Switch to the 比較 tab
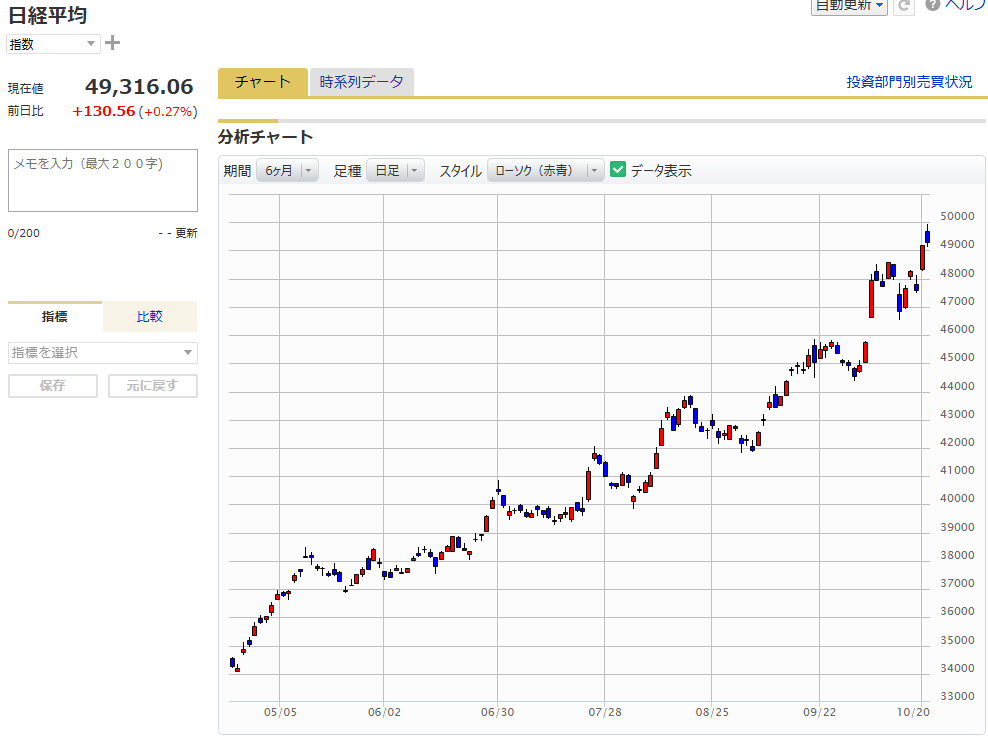This screenshot has width=988, height=737. coord(149,317)
